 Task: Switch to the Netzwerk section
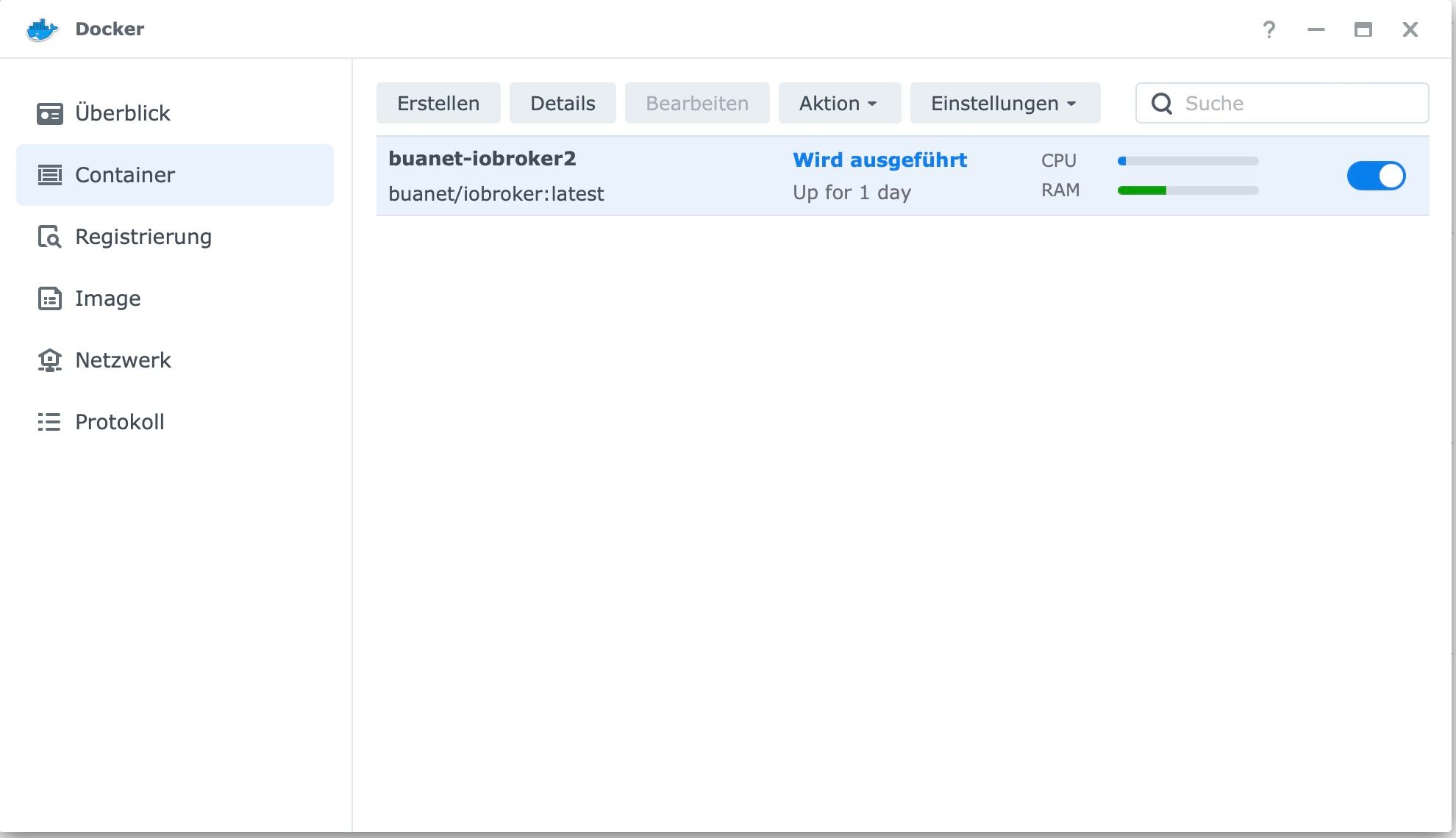pyautogui.click(x=123, y=360)
